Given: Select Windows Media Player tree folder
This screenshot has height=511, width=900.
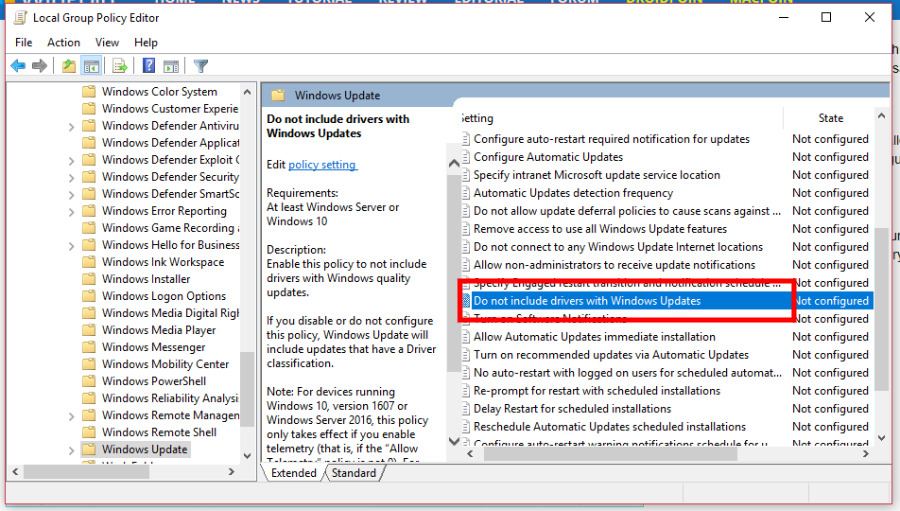Looking at the screenshot, I should pos(158,330).
